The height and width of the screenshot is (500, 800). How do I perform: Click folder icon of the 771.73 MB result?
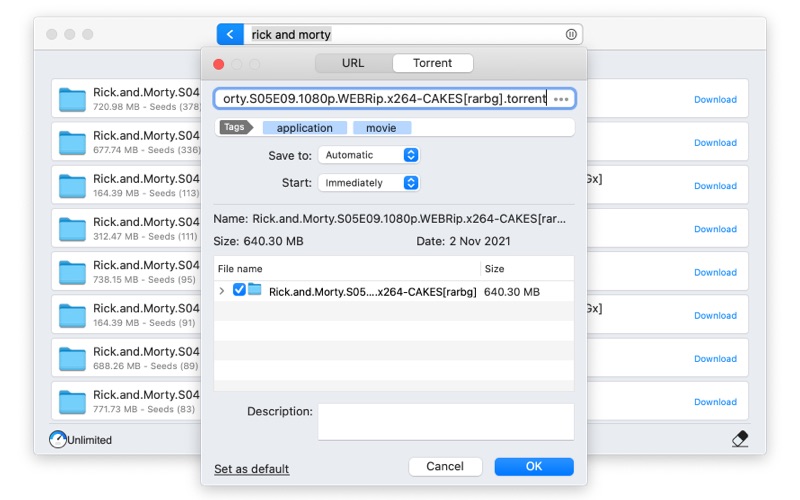(x=72, y=402)
